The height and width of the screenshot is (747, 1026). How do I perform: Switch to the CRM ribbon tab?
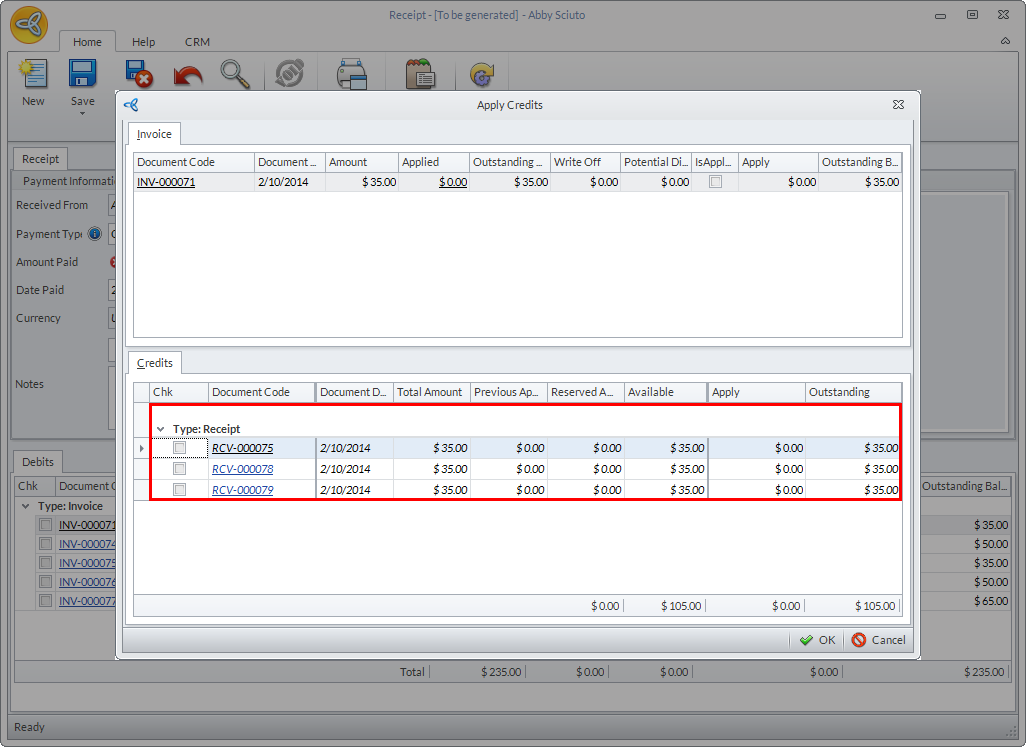point(197,42)
